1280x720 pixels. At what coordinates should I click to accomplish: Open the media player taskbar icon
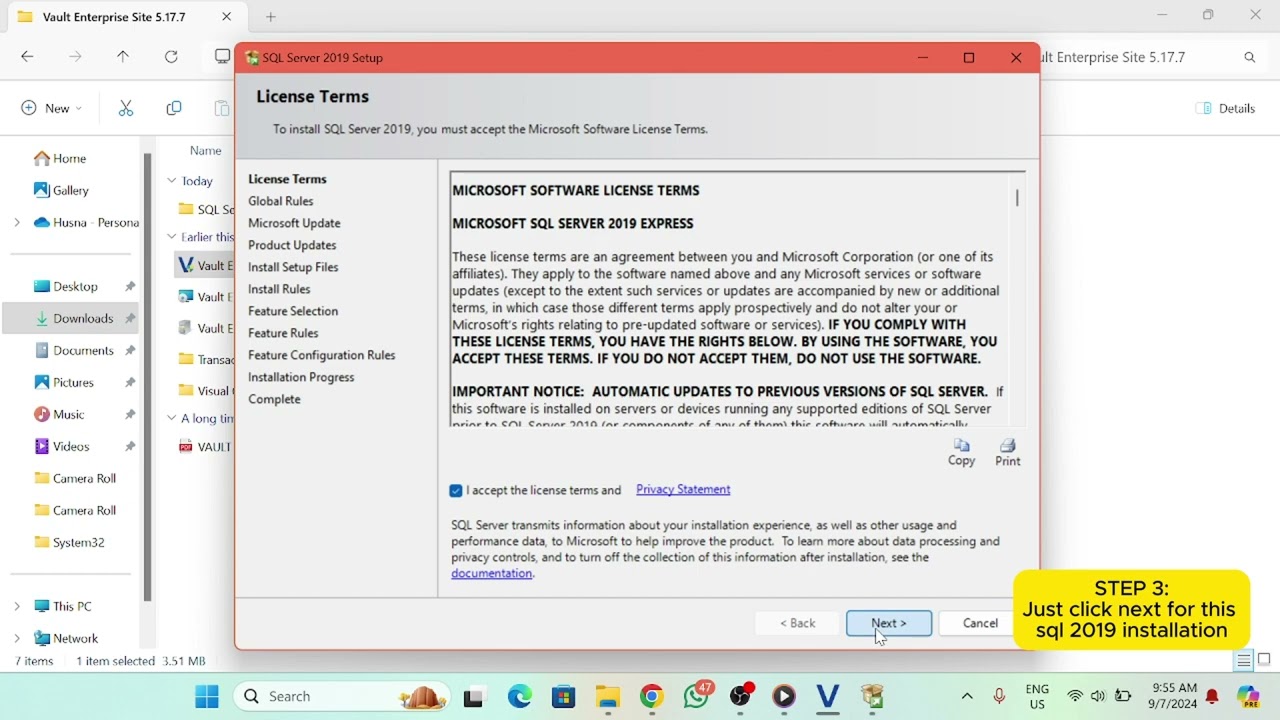point(784,696)
